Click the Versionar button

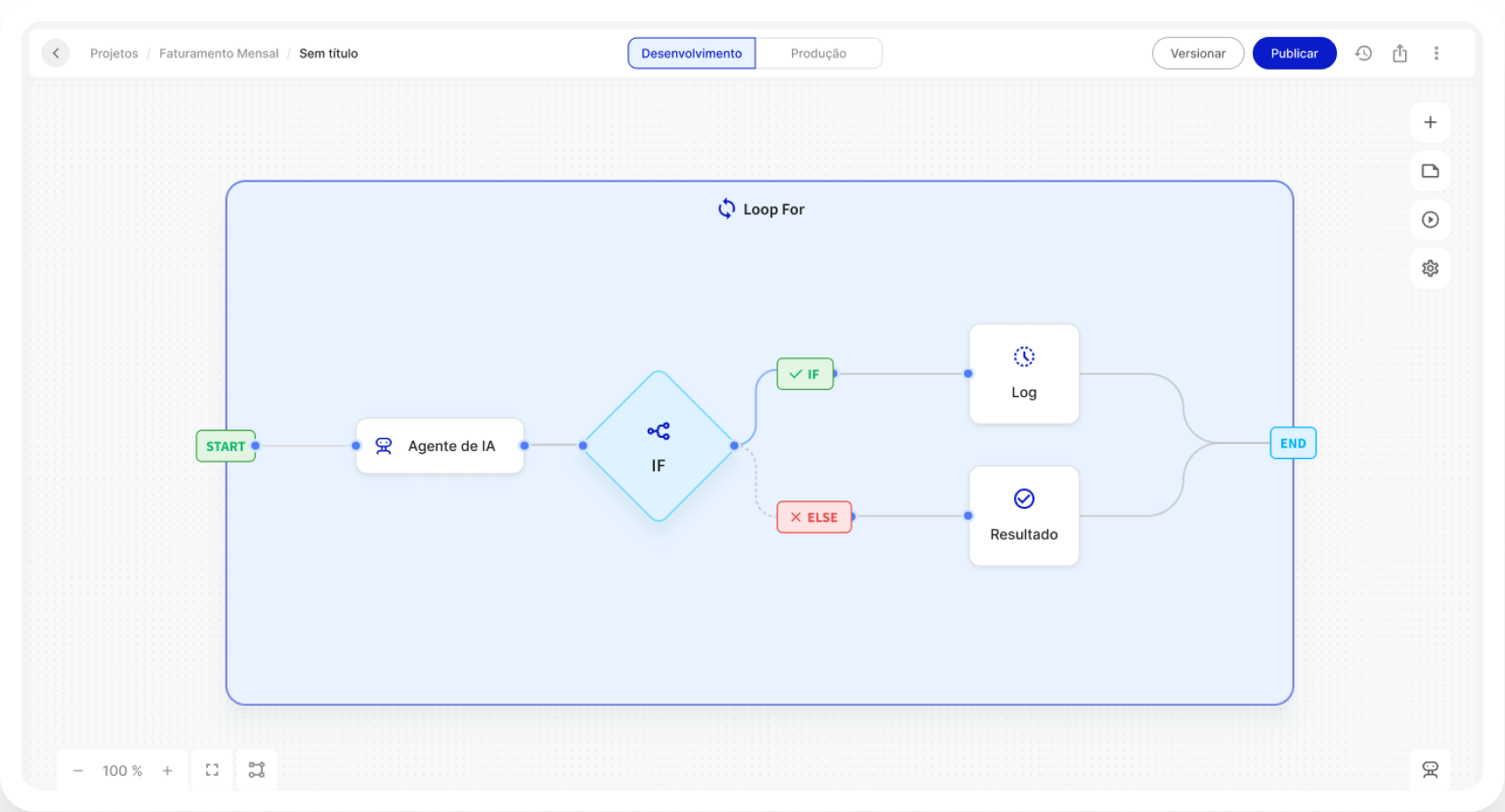coord(1198,53)
